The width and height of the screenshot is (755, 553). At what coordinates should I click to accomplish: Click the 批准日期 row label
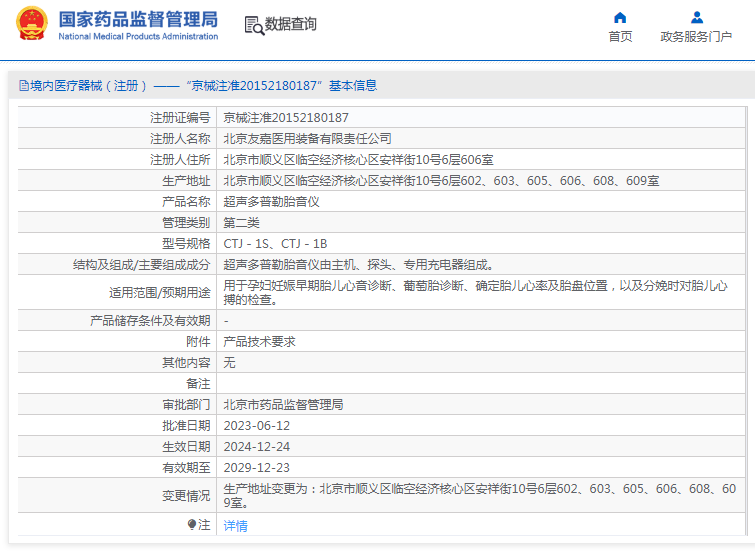186,426
